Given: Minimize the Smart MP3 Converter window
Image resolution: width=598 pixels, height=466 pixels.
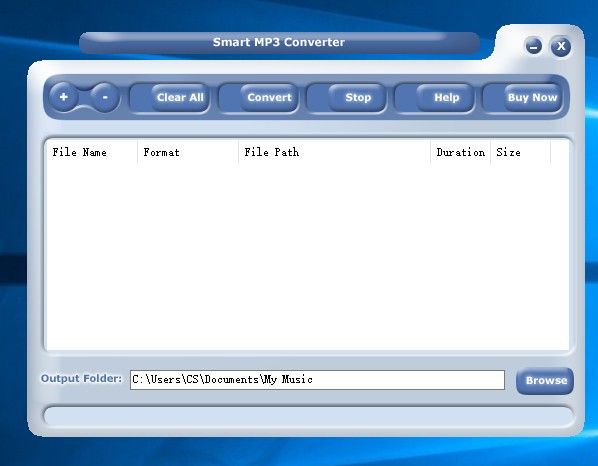Looking at the screenshot, I should (534, 47).
